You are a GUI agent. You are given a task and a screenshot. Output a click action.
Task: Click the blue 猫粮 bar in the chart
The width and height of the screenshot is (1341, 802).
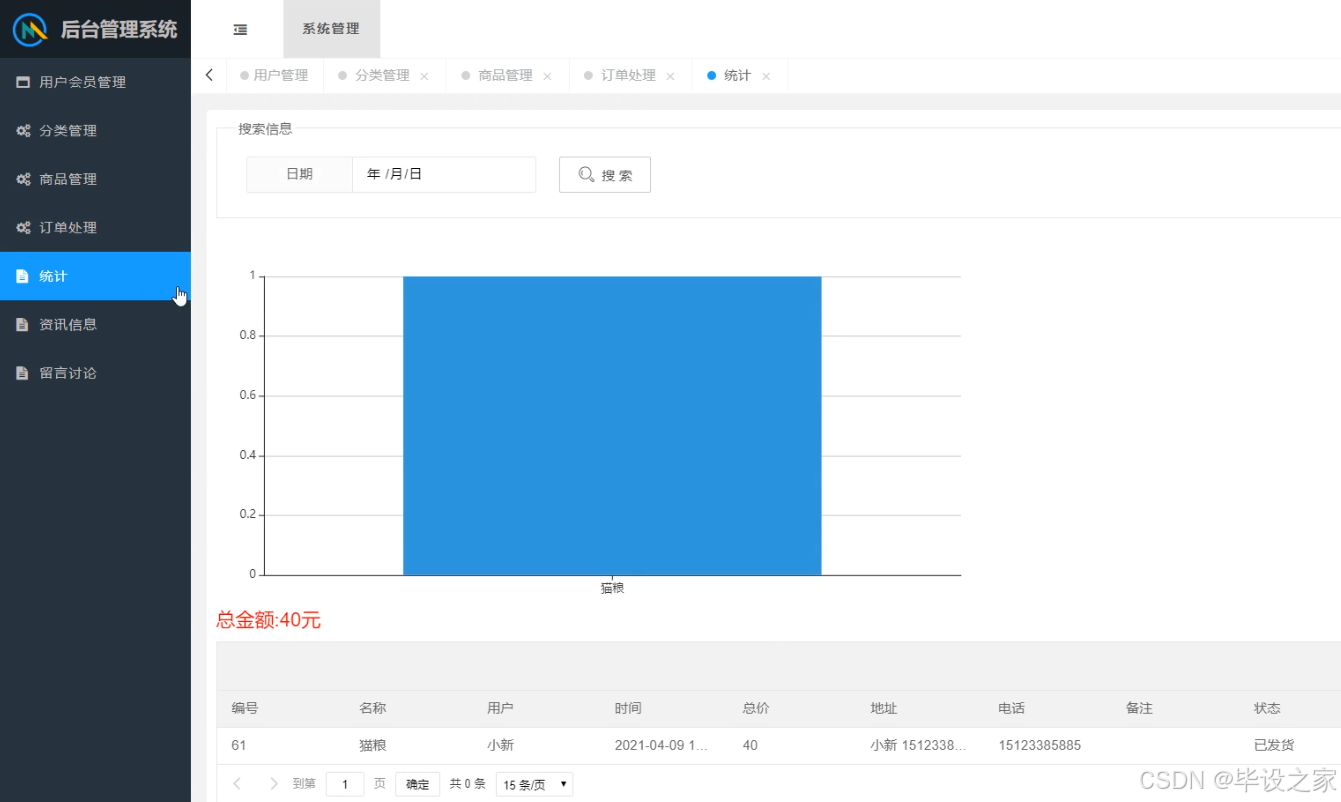click(x=611, y=425)
